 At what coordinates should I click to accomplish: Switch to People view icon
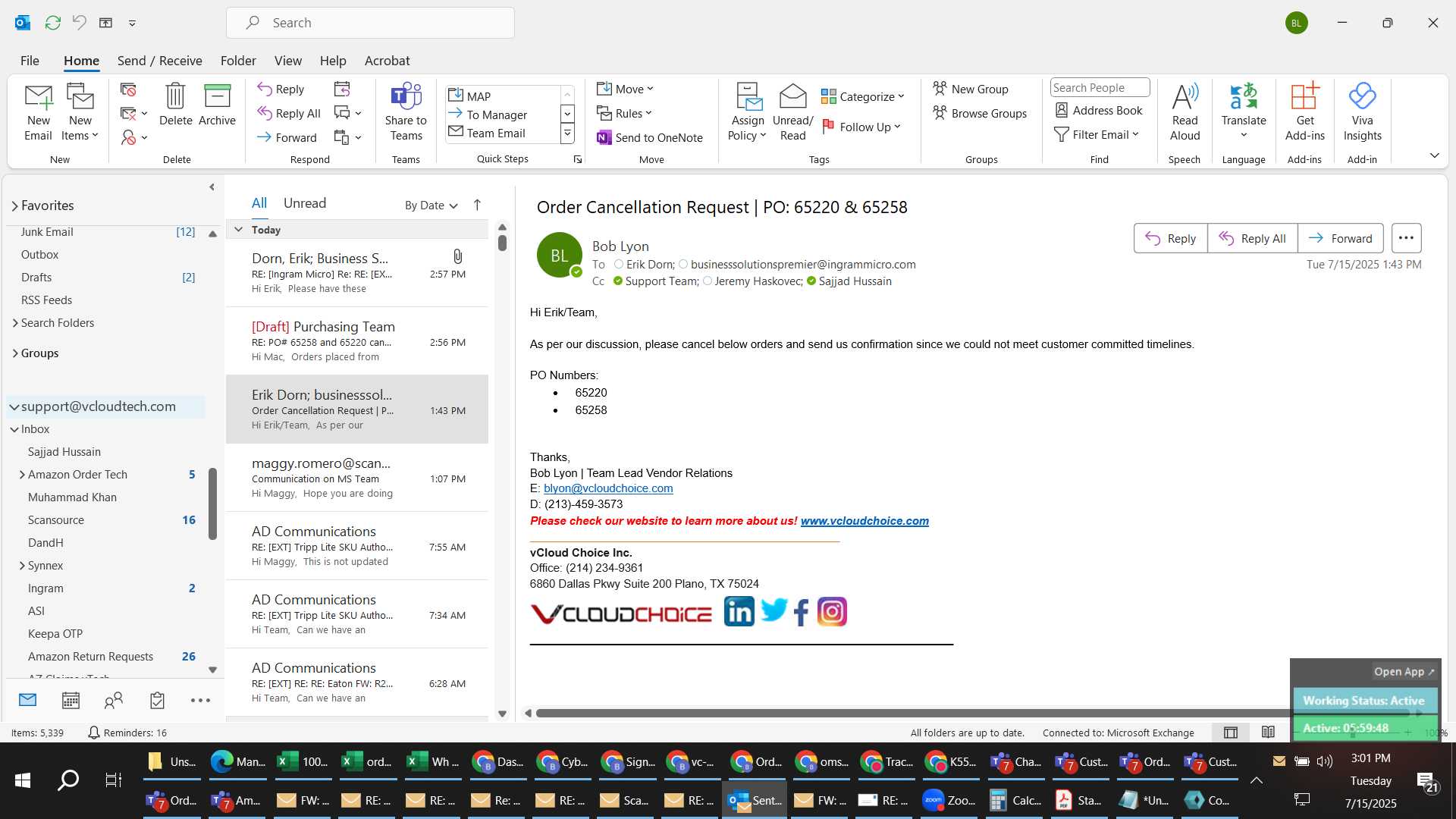pyautogui.click(x=114, y=700)
